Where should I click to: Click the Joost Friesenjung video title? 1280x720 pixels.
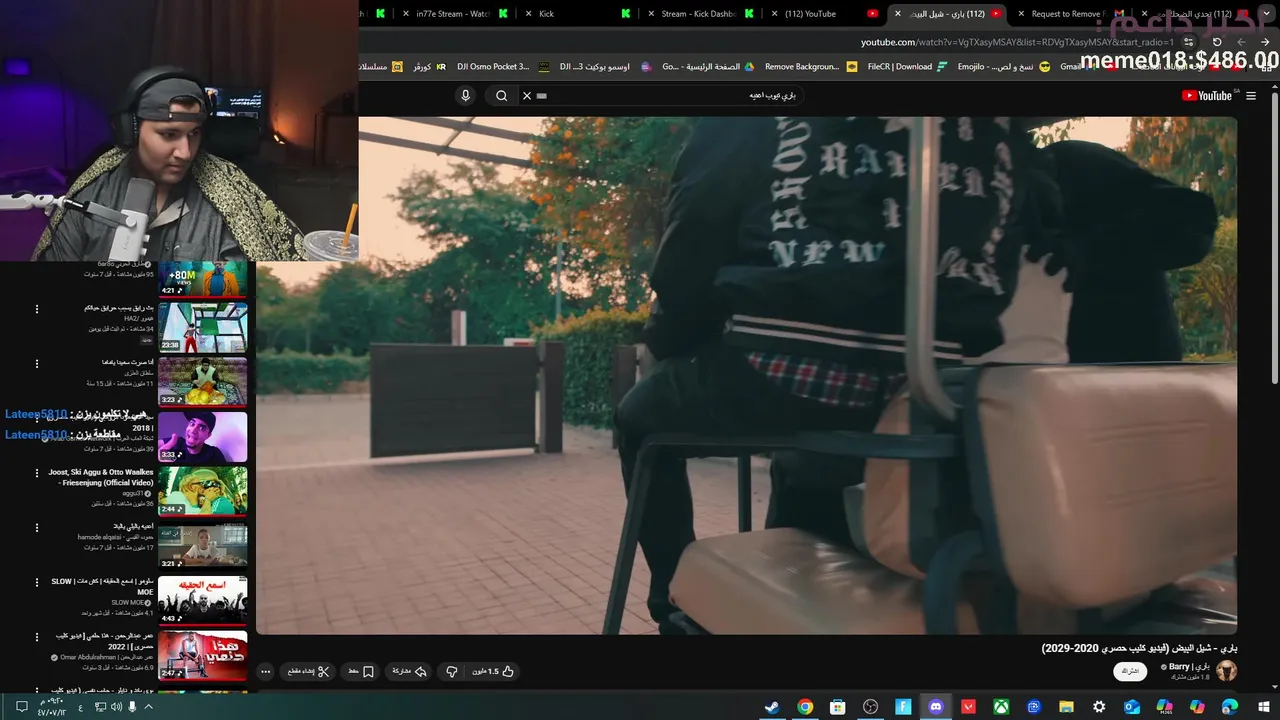pyautogui.click(x=101, y=477)
